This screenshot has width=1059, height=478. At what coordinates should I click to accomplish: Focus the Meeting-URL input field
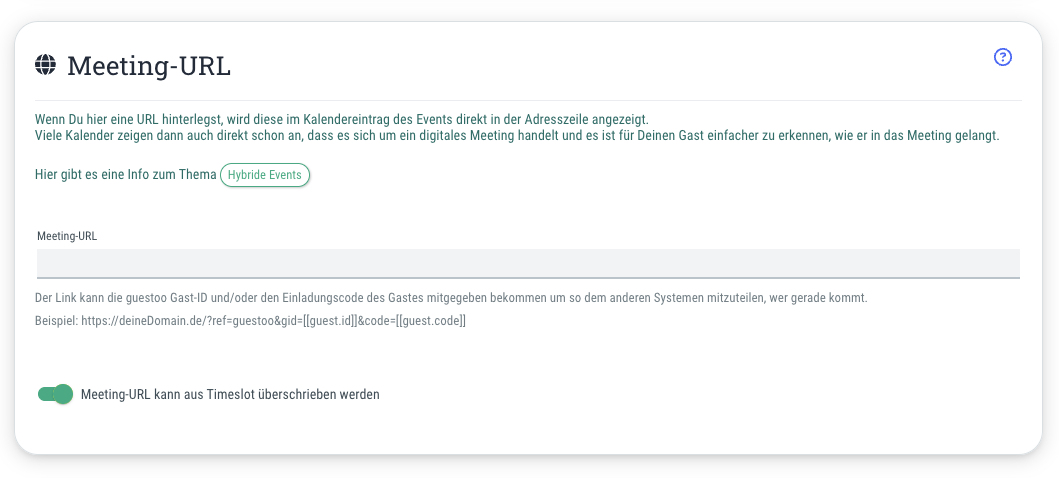click(528, 263)
